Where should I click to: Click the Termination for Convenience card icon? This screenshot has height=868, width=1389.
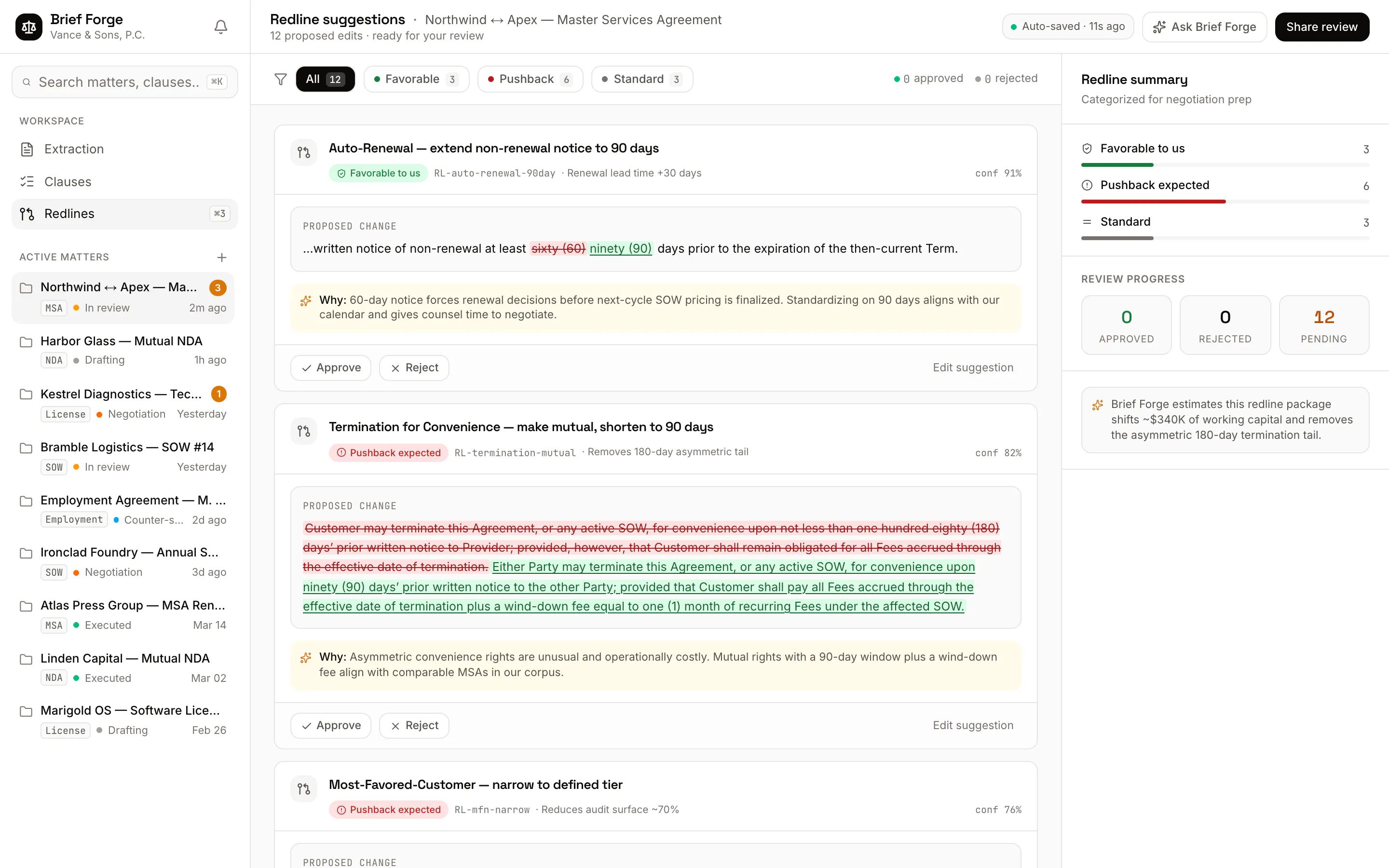pos(304,431)
